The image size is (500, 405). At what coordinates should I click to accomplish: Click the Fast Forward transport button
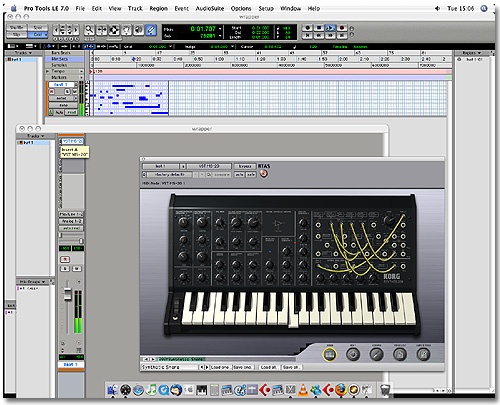tap(330, 35)
